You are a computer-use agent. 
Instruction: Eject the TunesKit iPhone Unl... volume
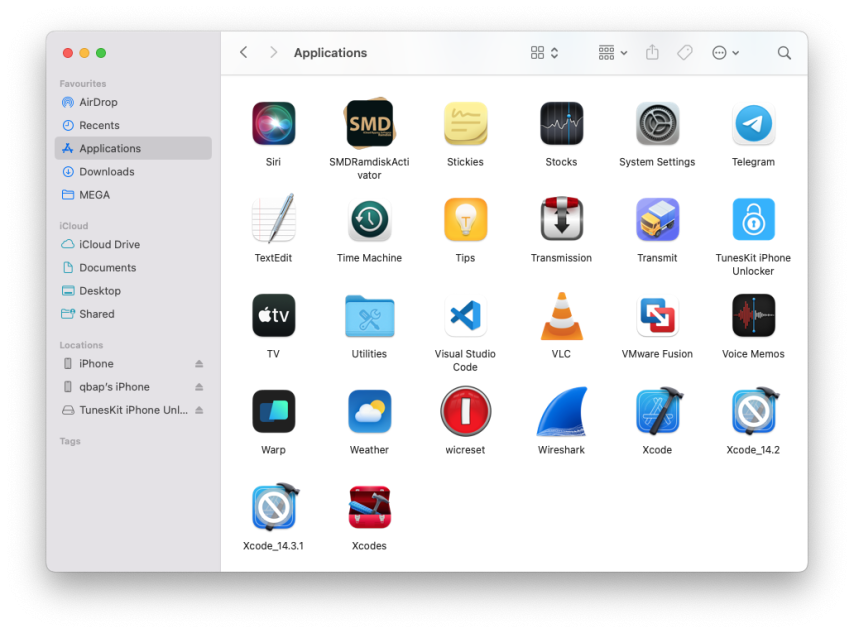199,410
